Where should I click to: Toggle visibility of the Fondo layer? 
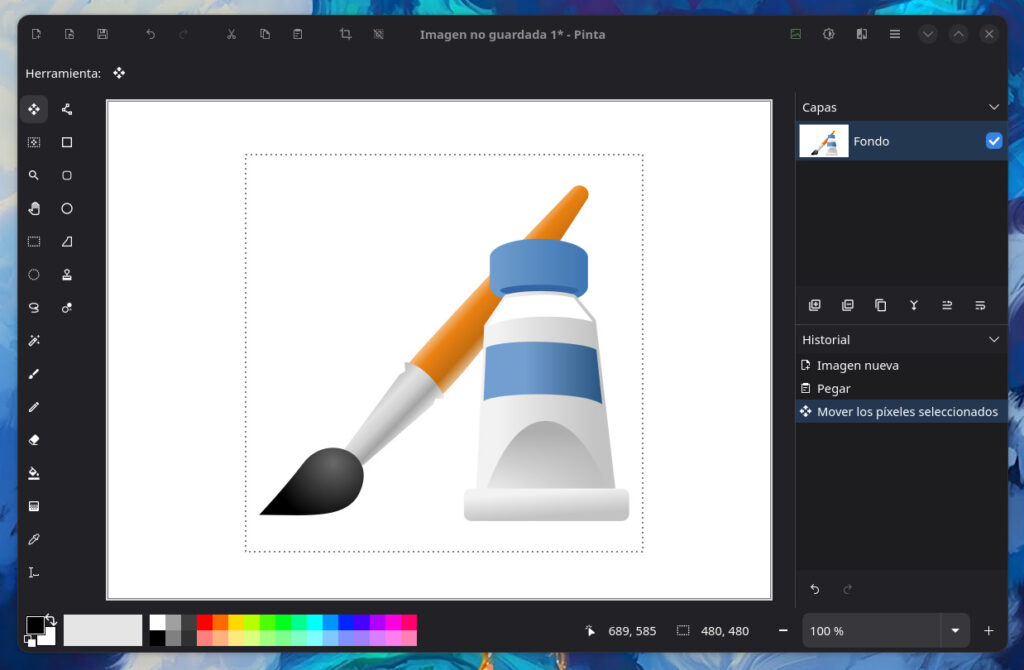(x=994, y=141)
